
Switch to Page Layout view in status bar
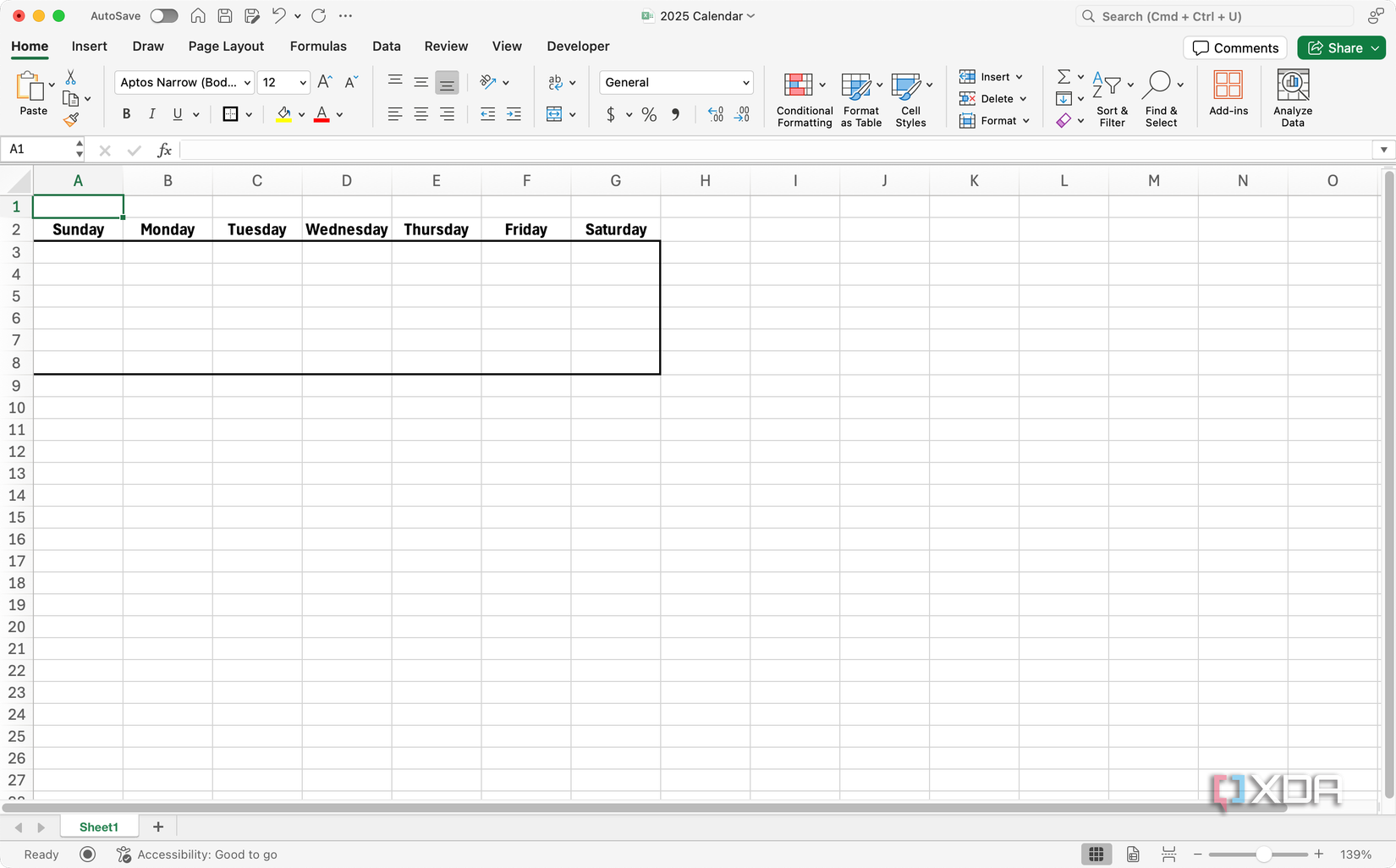pos(1133,854)
